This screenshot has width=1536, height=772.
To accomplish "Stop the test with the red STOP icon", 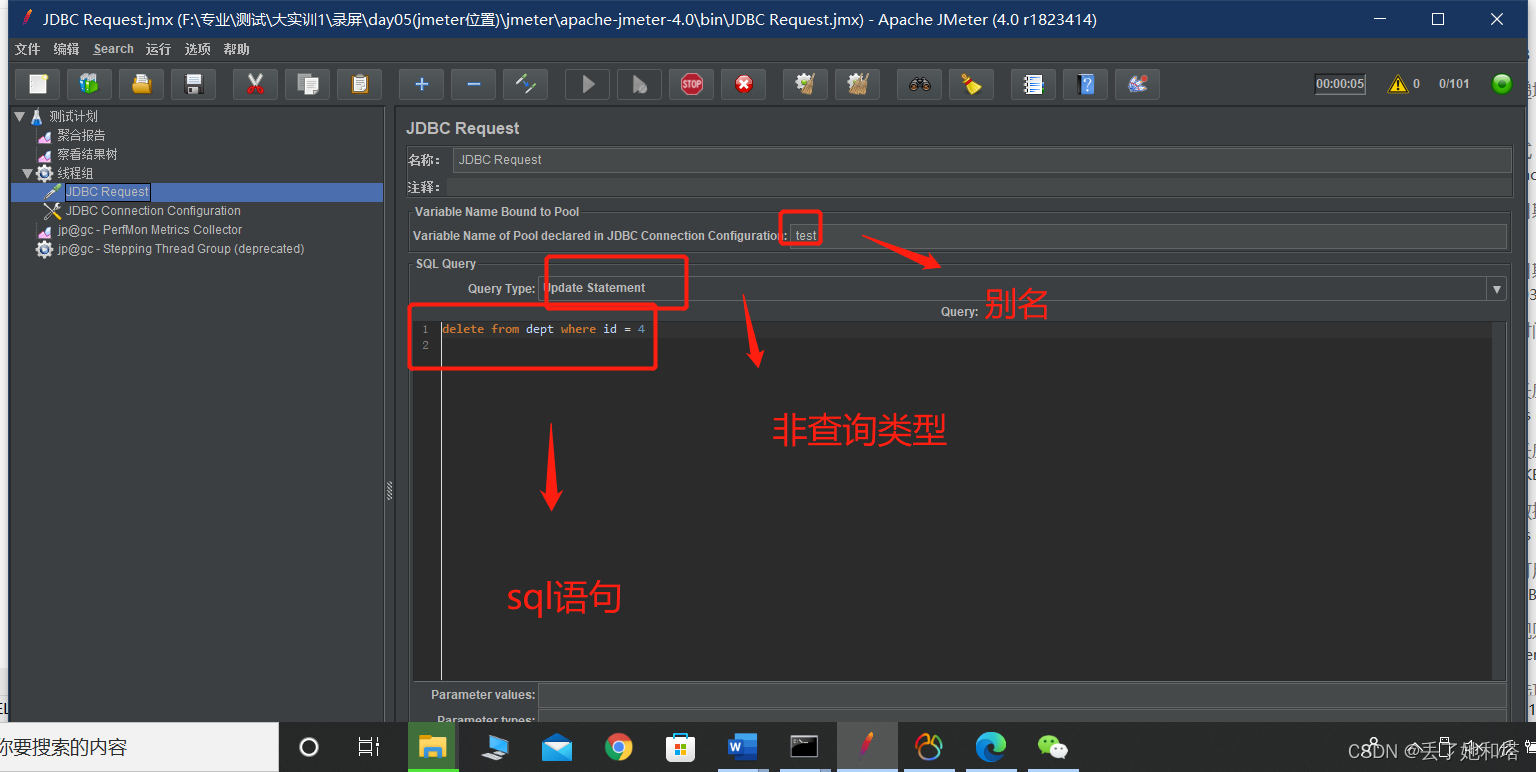I will [x=692, y=84].
